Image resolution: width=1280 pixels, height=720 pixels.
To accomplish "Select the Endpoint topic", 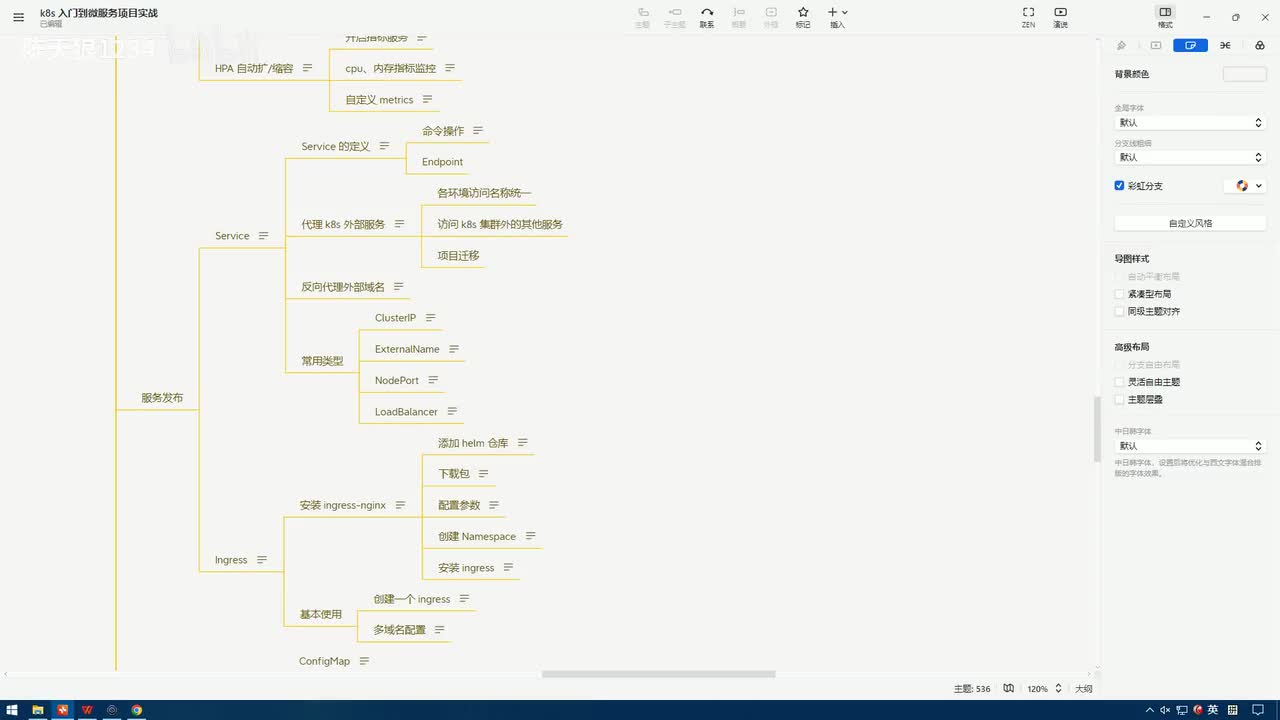I will [442, 162].
